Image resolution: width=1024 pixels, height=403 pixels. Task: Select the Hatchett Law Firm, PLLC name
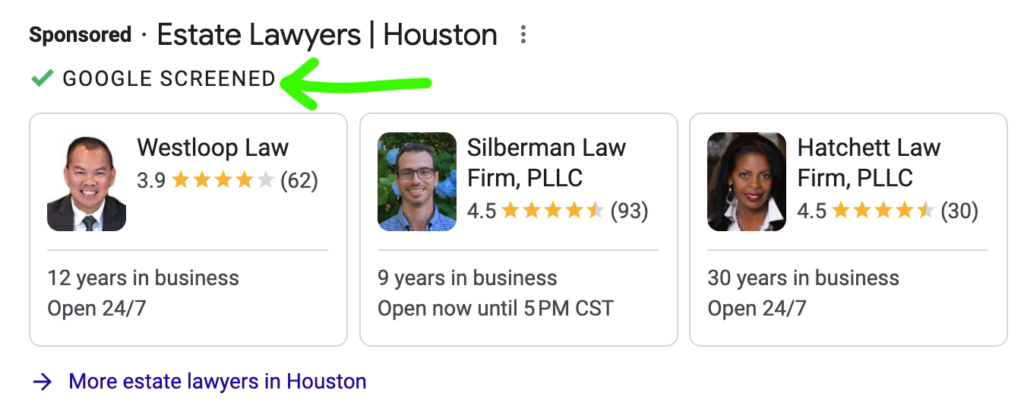[869, 163]
